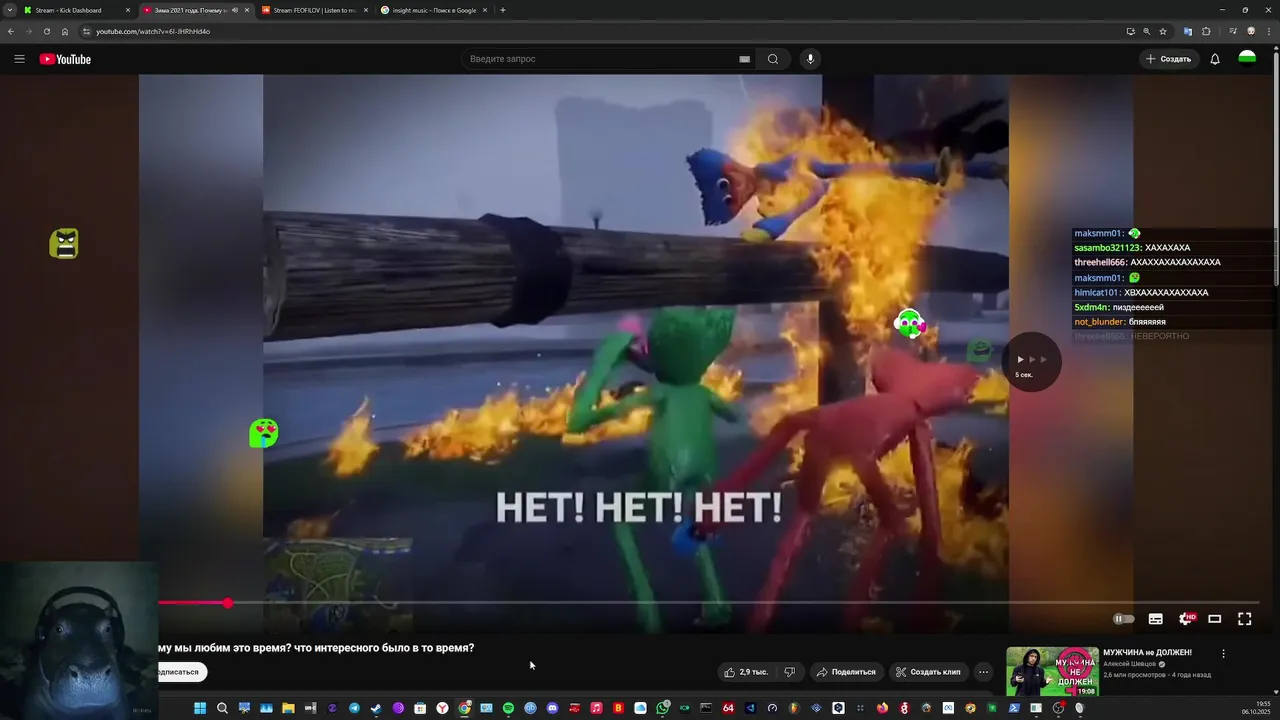1280x720 pixels.
Task: Toggle subtitles on the player
Action: click(1155, 619)
